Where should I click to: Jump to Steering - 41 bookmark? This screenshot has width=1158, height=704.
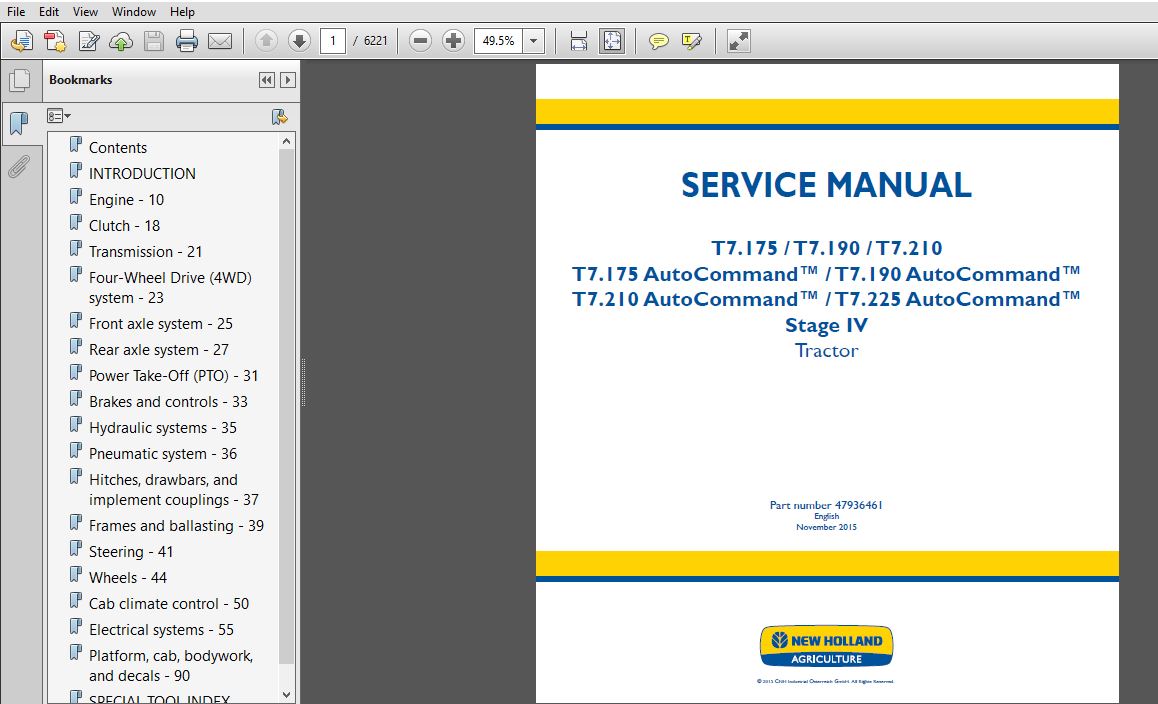tap(131, 552)
